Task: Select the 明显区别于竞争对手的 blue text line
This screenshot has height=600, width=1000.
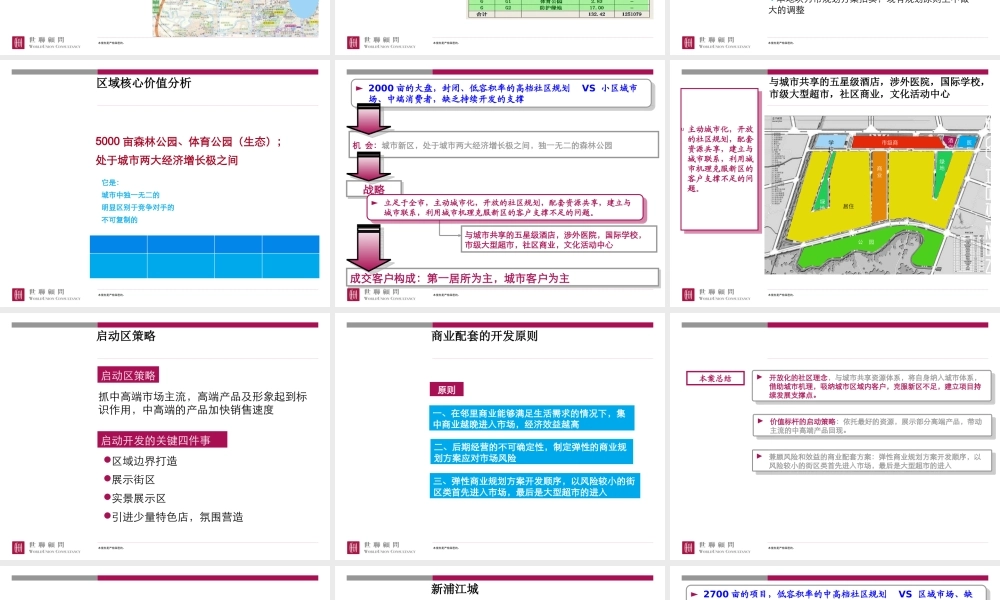Action: [x=138, y=207]
